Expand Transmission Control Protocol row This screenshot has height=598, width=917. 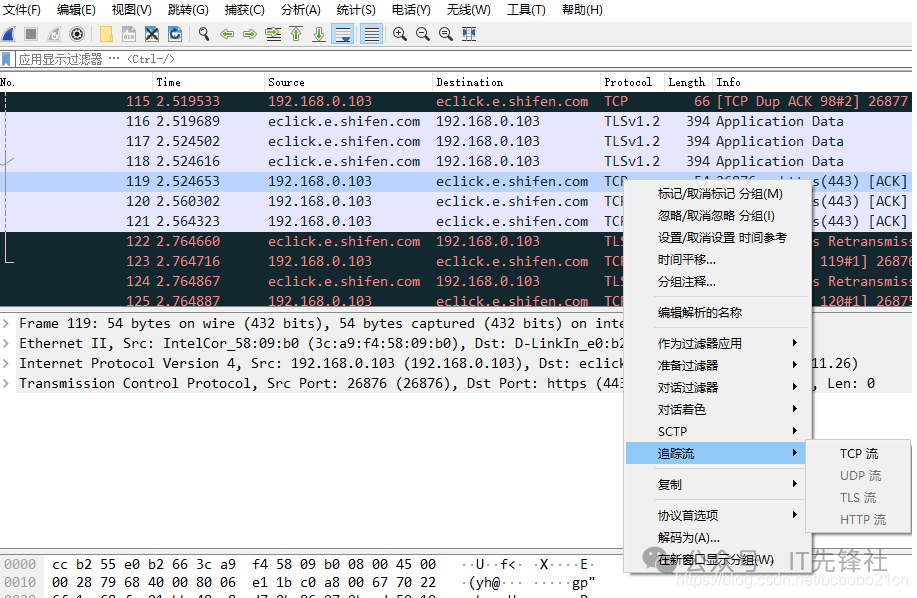[8, 384]
